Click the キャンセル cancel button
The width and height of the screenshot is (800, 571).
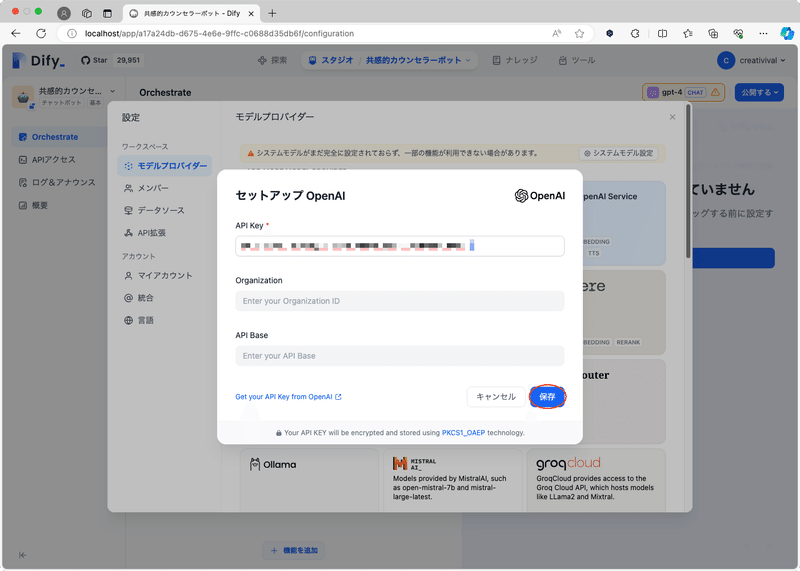(496, 396)
